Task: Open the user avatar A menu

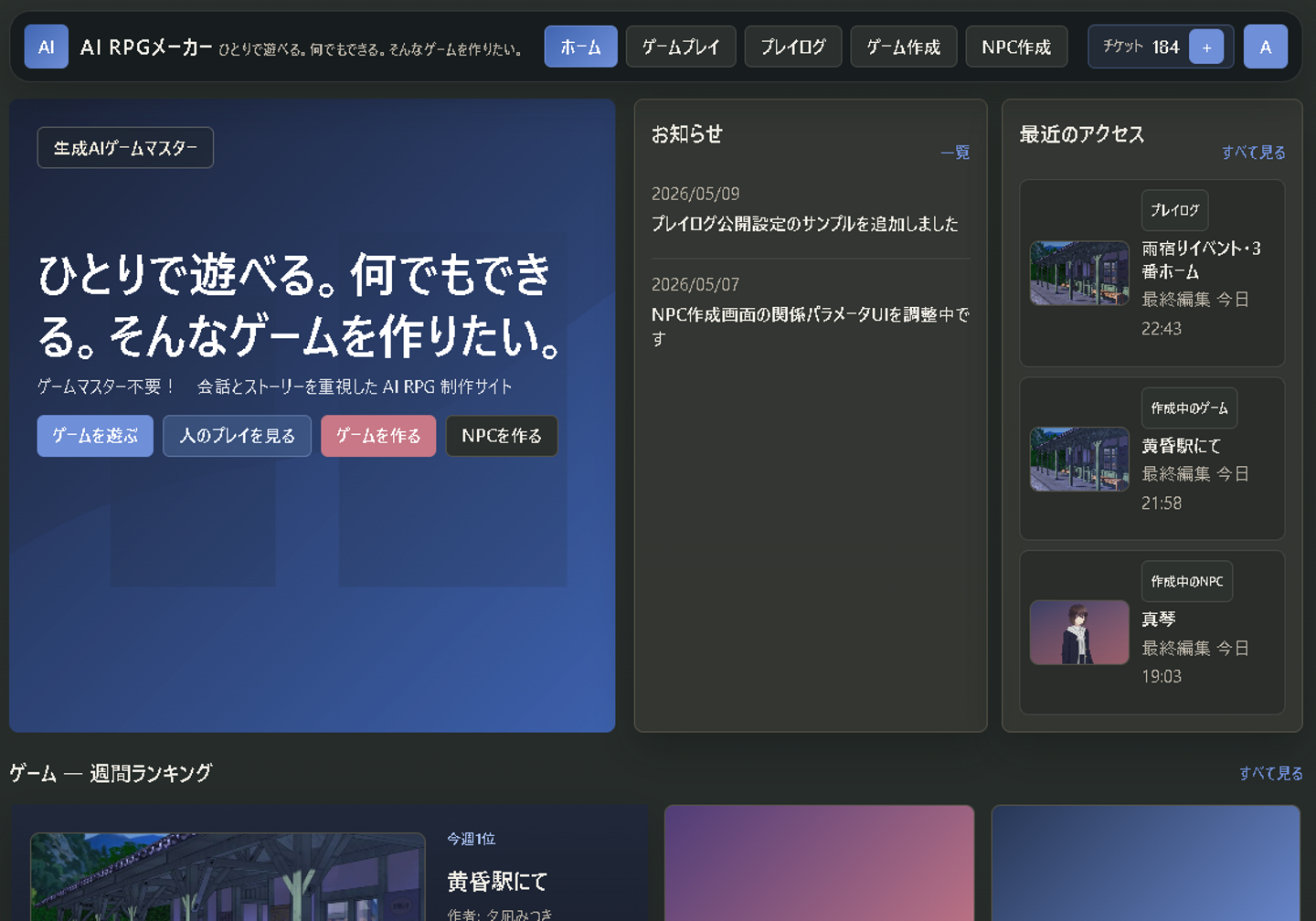Action: coord(1266,47)
